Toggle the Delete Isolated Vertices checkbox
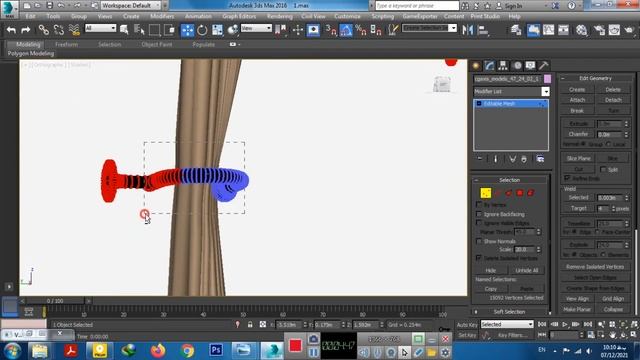This screenshot has width=640, height=360. point(479,258)
